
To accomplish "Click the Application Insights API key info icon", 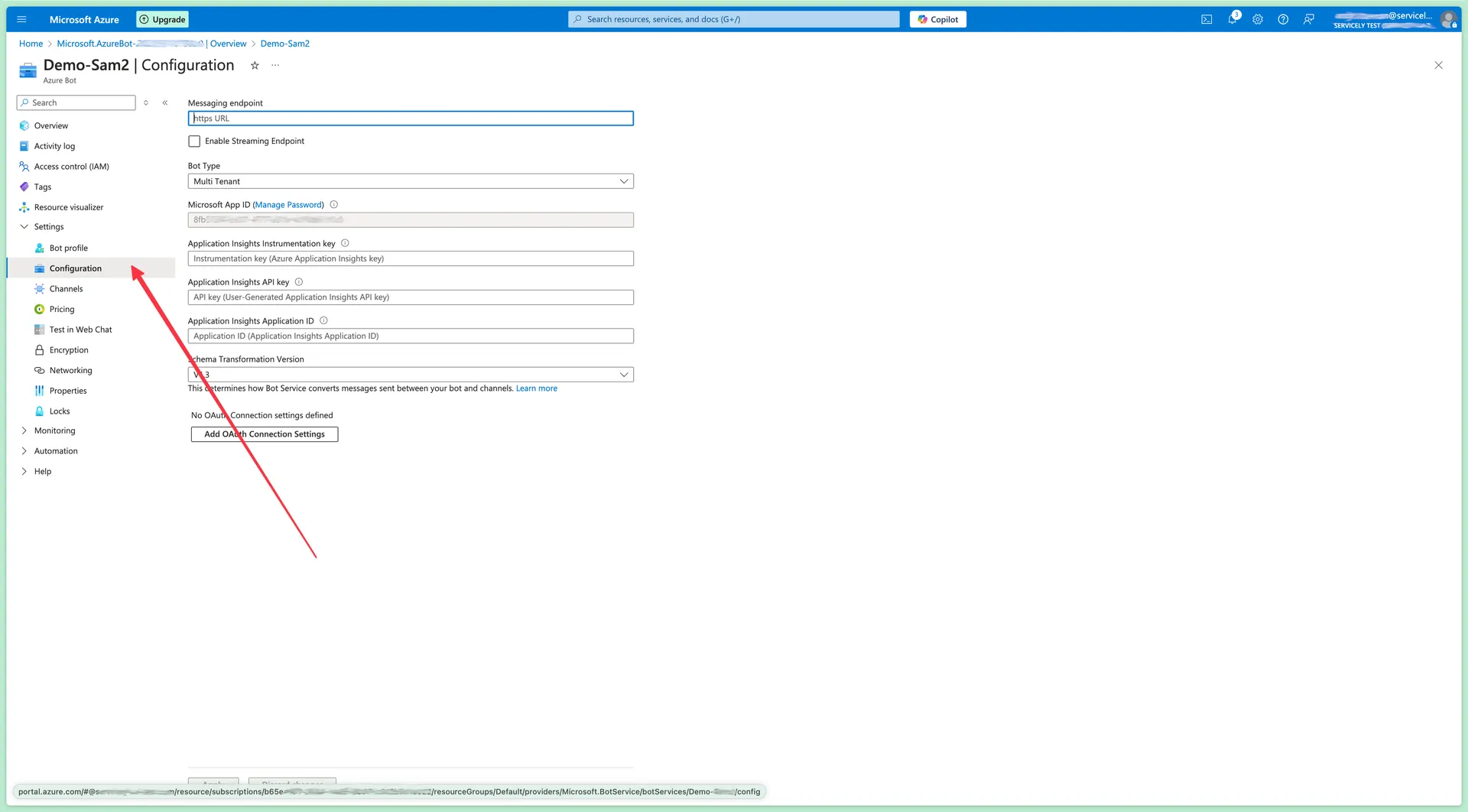I will point(299,282).
